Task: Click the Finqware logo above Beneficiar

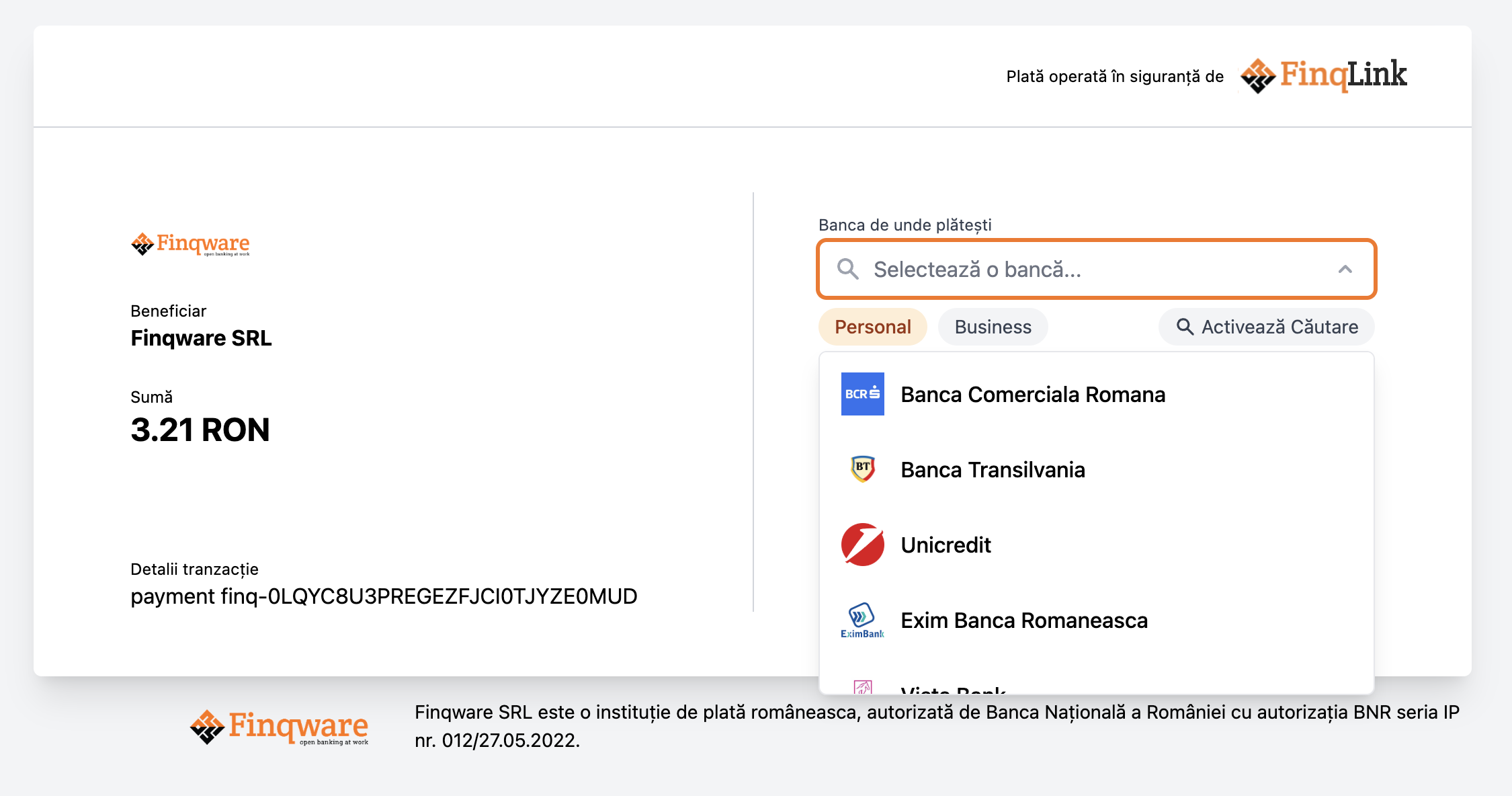Action: (x=190, y=244)
